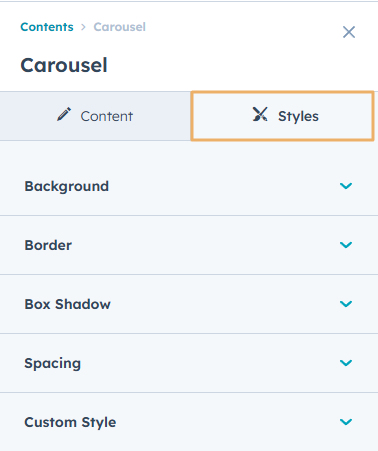Click the pencil icon on Content tab
The image size is (378, 451).
(64, 114)
